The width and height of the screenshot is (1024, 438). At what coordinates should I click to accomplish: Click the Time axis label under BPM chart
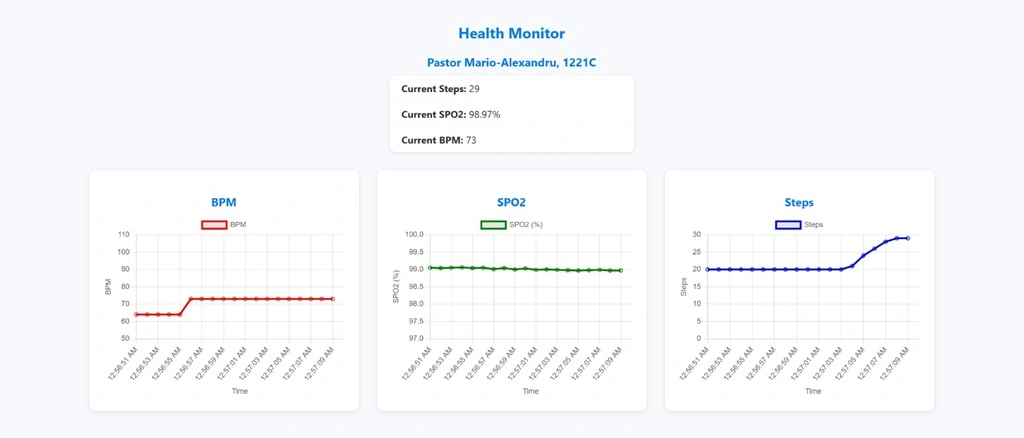(240, 391)
